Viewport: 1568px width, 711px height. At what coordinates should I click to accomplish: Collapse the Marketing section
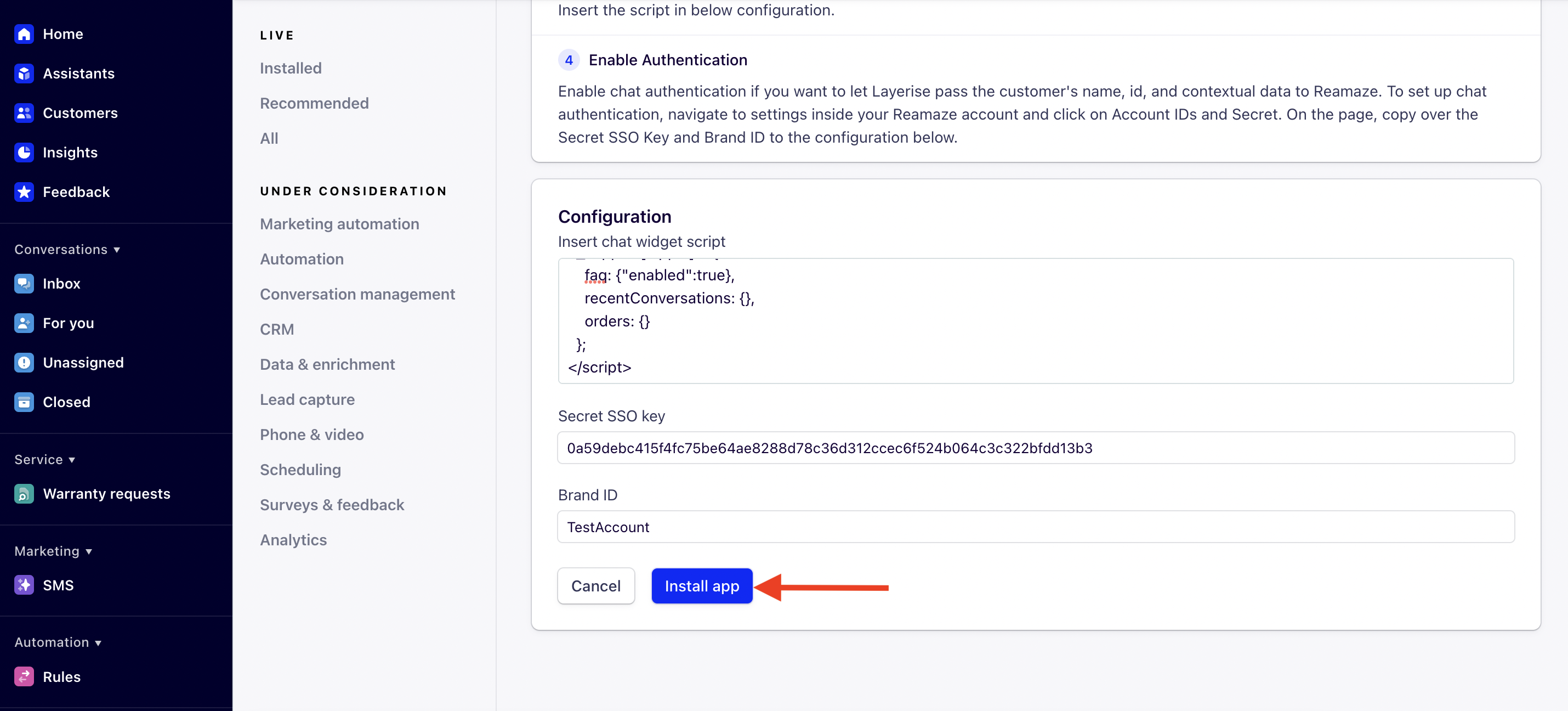click(89, 551)
